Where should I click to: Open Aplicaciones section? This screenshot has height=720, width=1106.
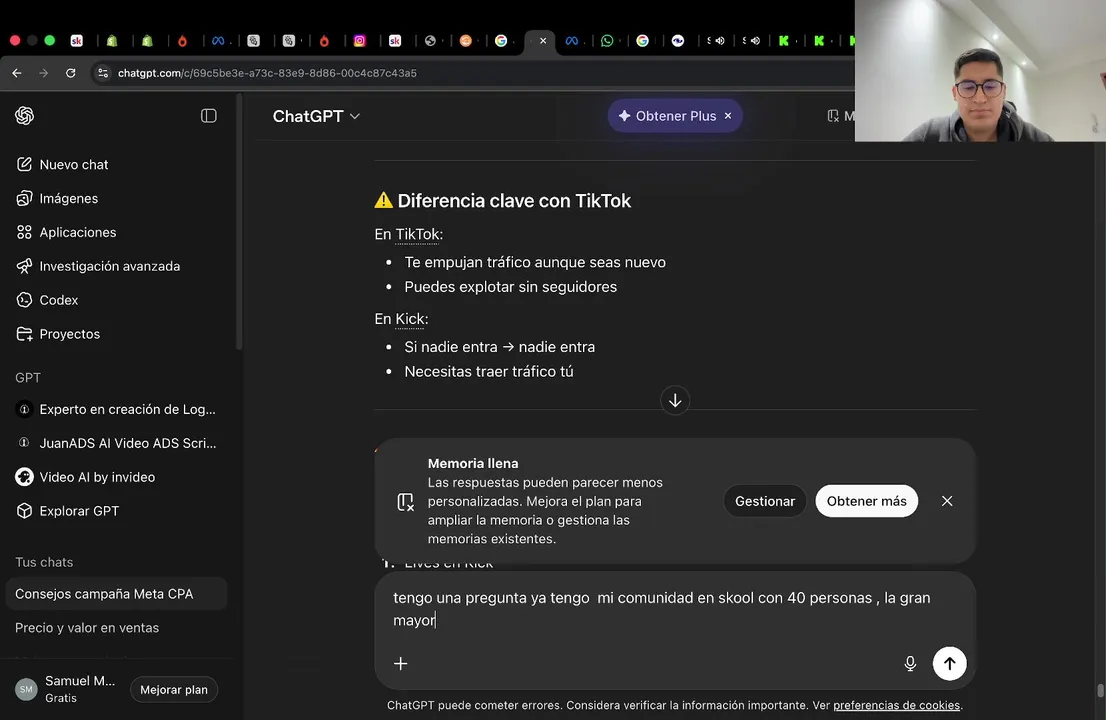coord(116,232)
